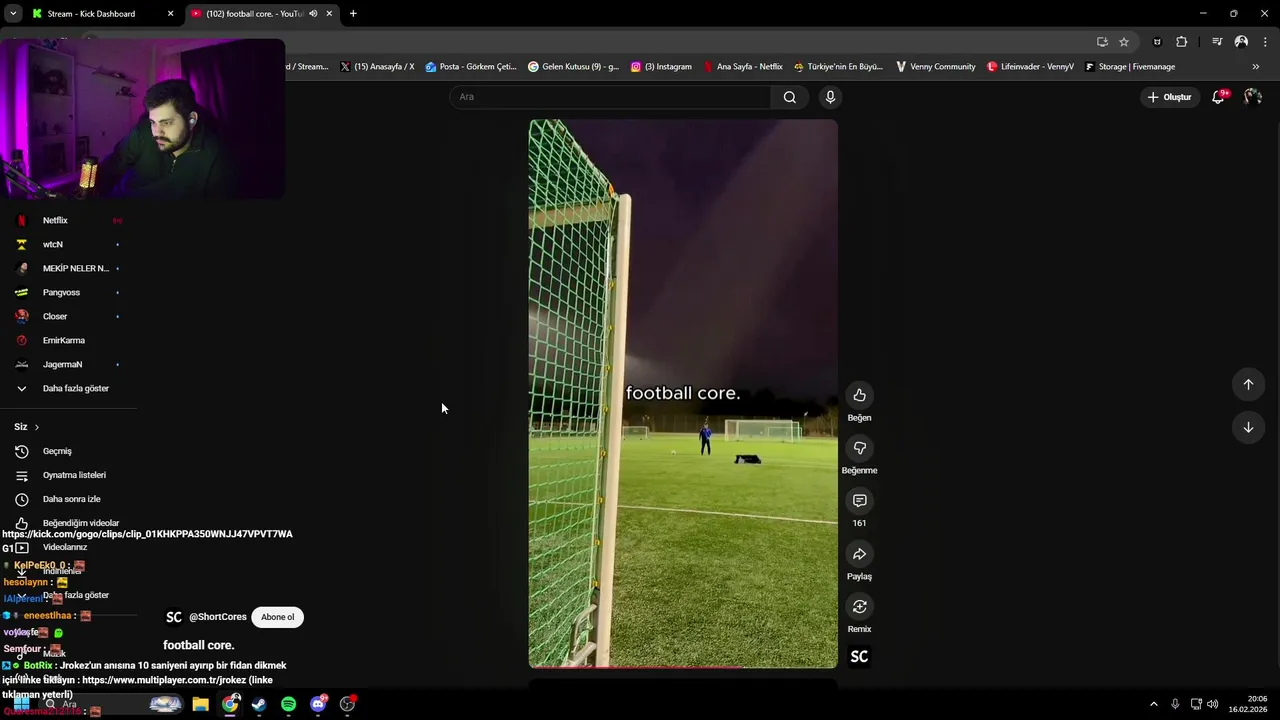The width and height of the screenshot is (1280, 720).
Task: Open the Remix option
Action: coord(859,606)
